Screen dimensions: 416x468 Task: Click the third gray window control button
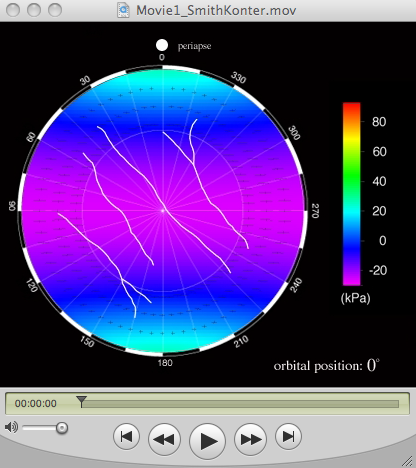55,10
